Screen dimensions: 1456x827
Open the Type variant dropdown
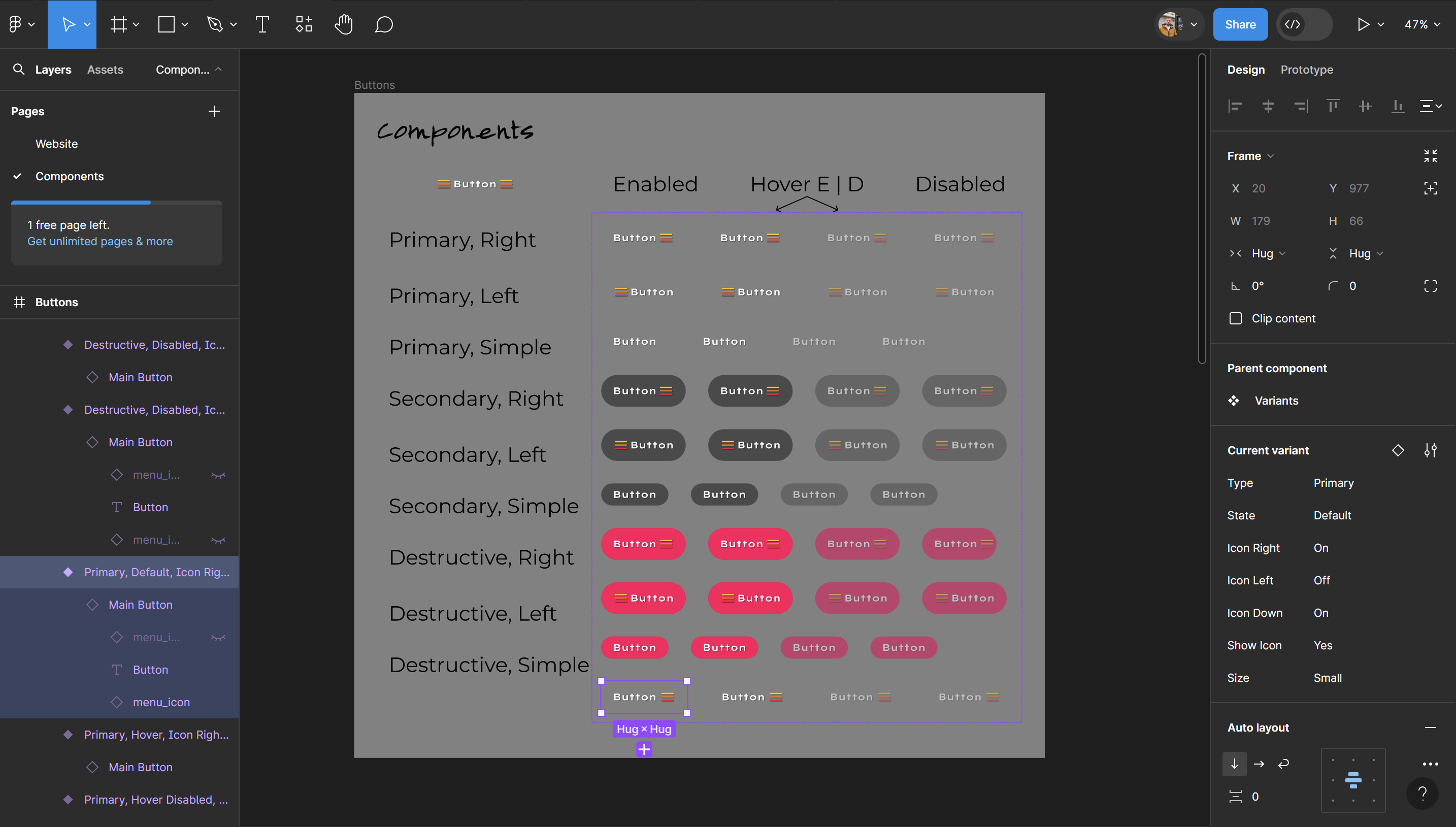(1334, 483)
